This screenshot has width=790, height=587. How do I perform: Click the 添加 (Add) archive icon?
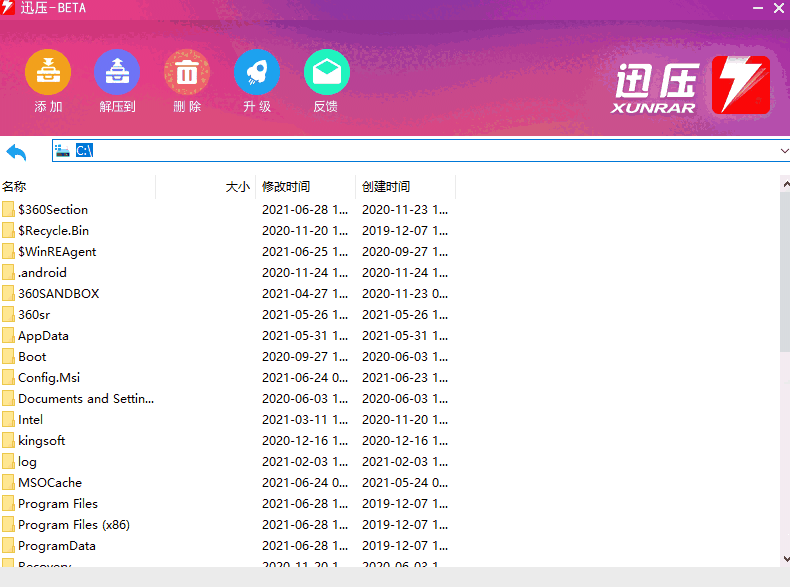point(48,73)
